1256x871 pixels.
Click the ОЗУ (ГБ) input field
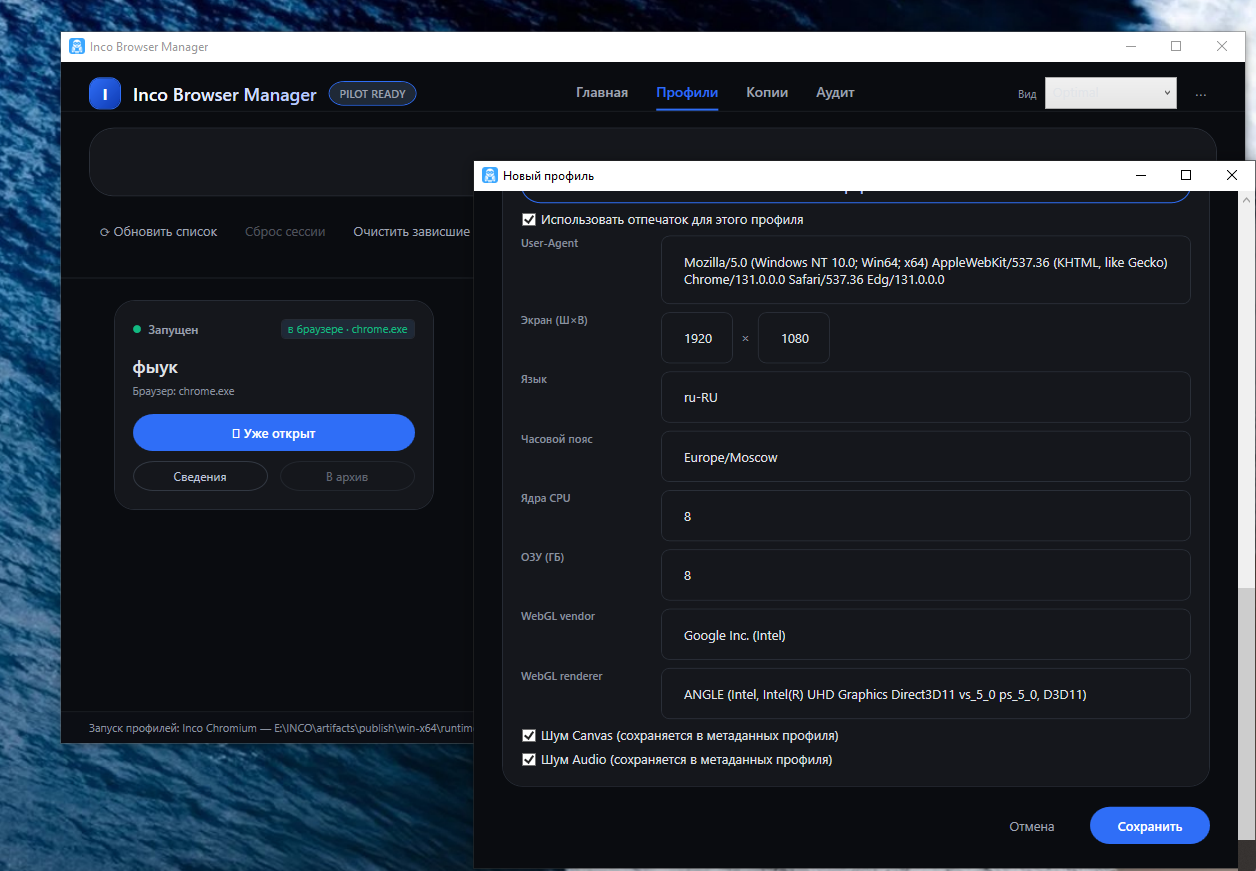(926, 575)
